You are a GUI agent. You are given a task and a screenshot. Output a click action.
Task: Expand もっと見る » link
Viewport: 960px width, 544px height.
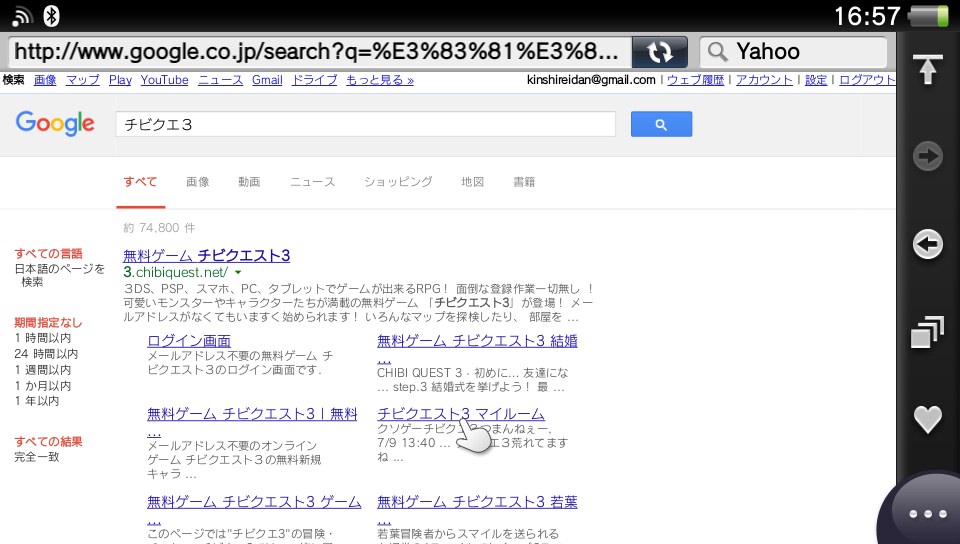(x=380, y=80)
